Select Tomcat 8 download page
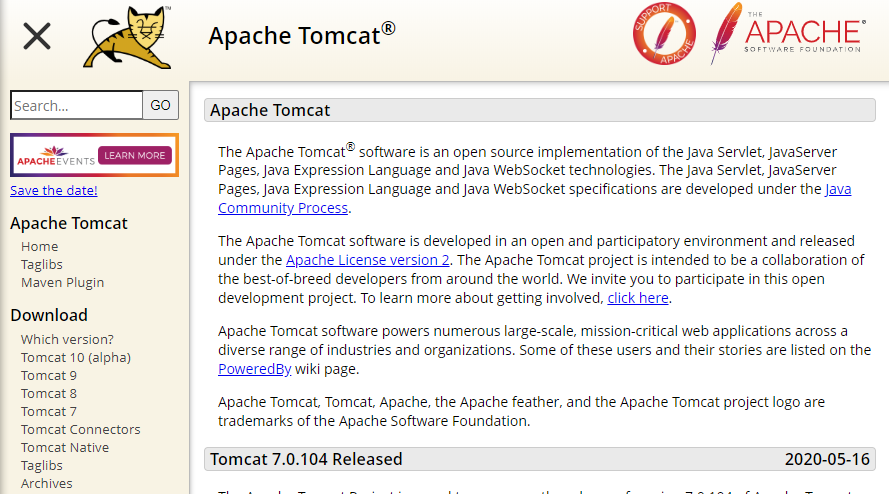The height and width of the screenshot is (494, 889). pos(49,394)
